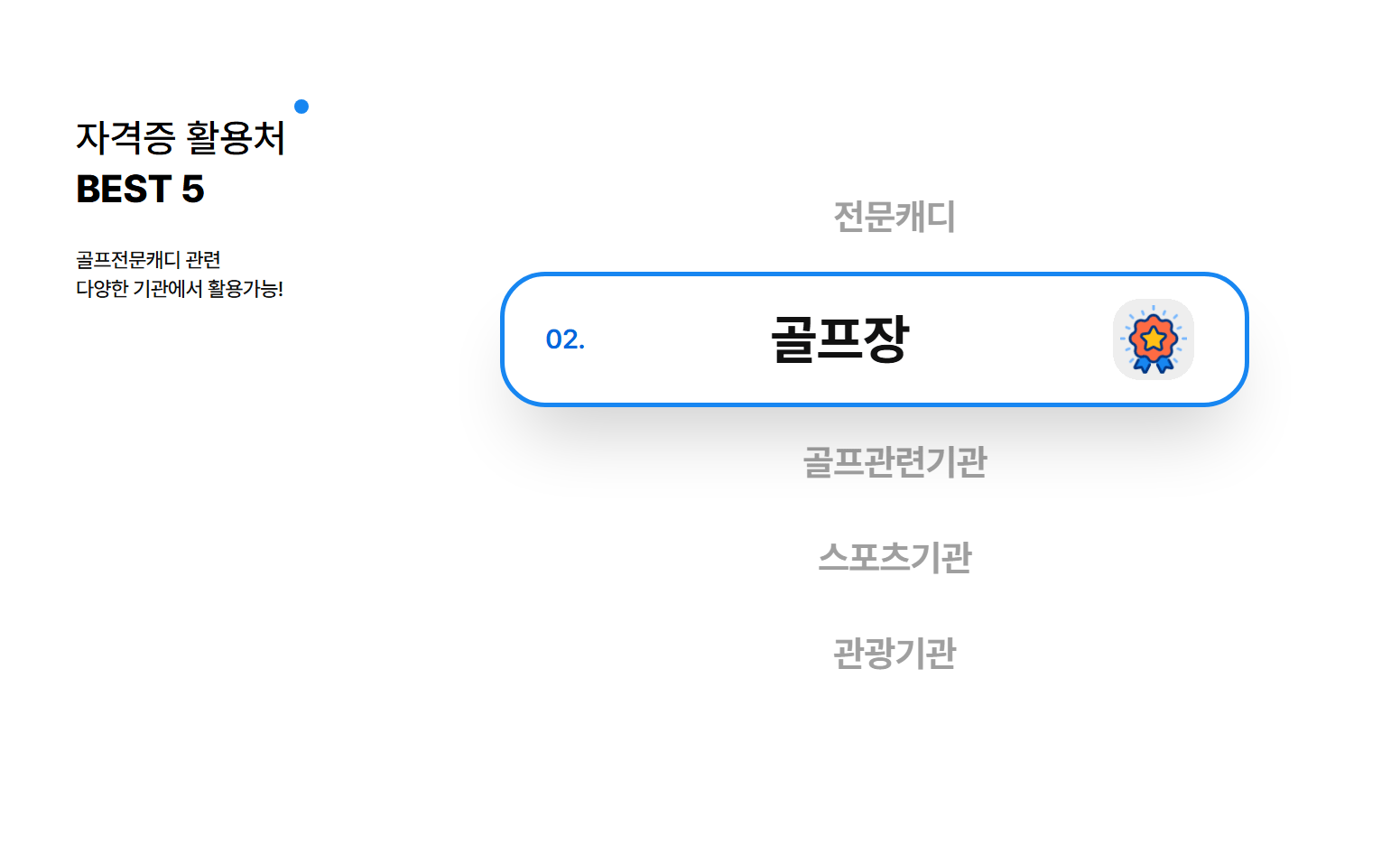The image size is (1400, 864).
Task: Click the blue ribbon tails under the badge
Action: tap(1154, 364)
